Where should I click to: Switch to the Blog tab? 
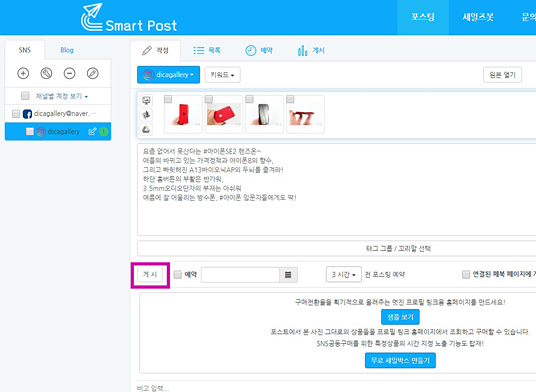[x=67, y=50]
